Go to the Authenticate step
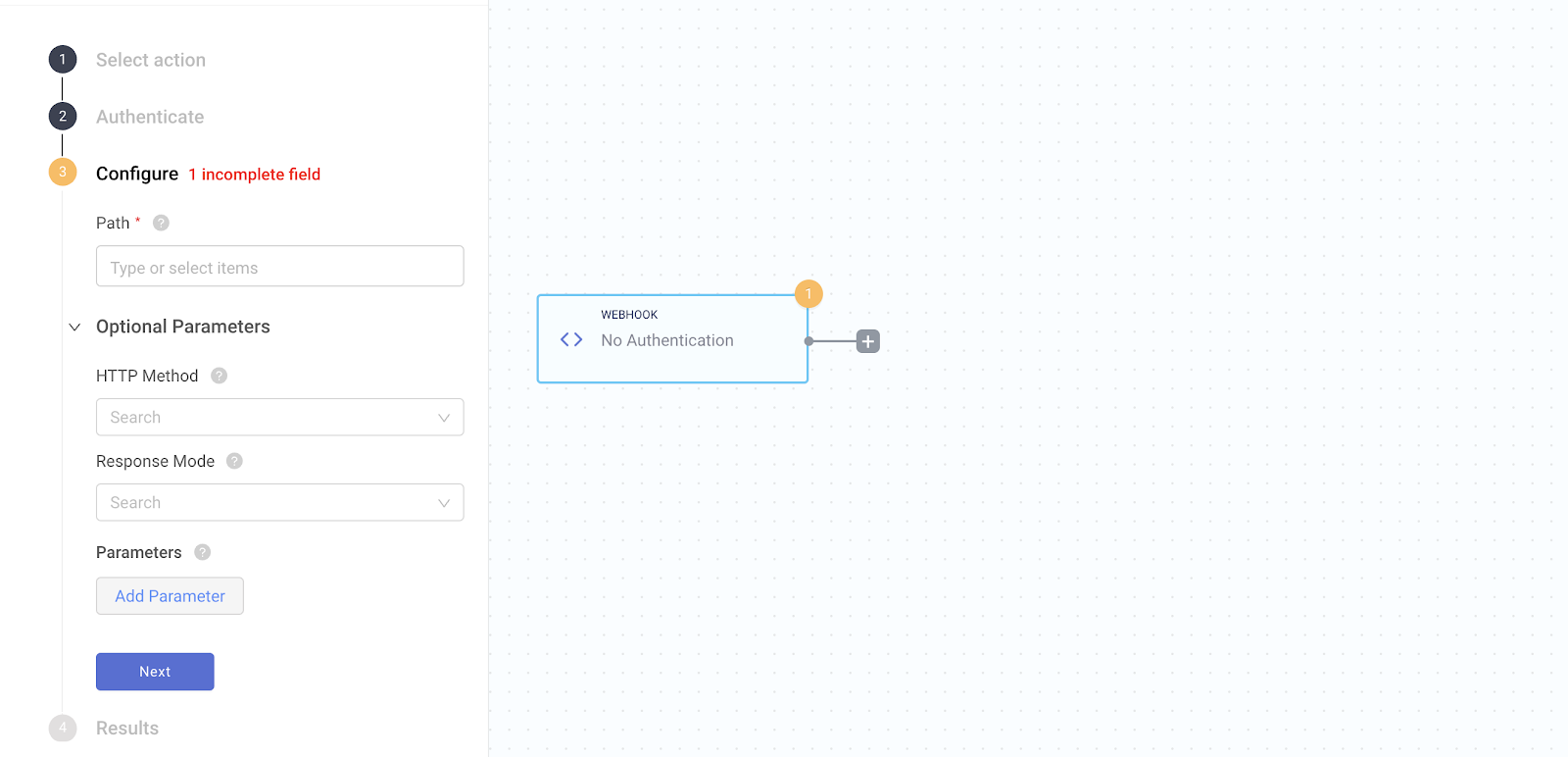The height and width of the screenshot is (757, 1568). 150,117
